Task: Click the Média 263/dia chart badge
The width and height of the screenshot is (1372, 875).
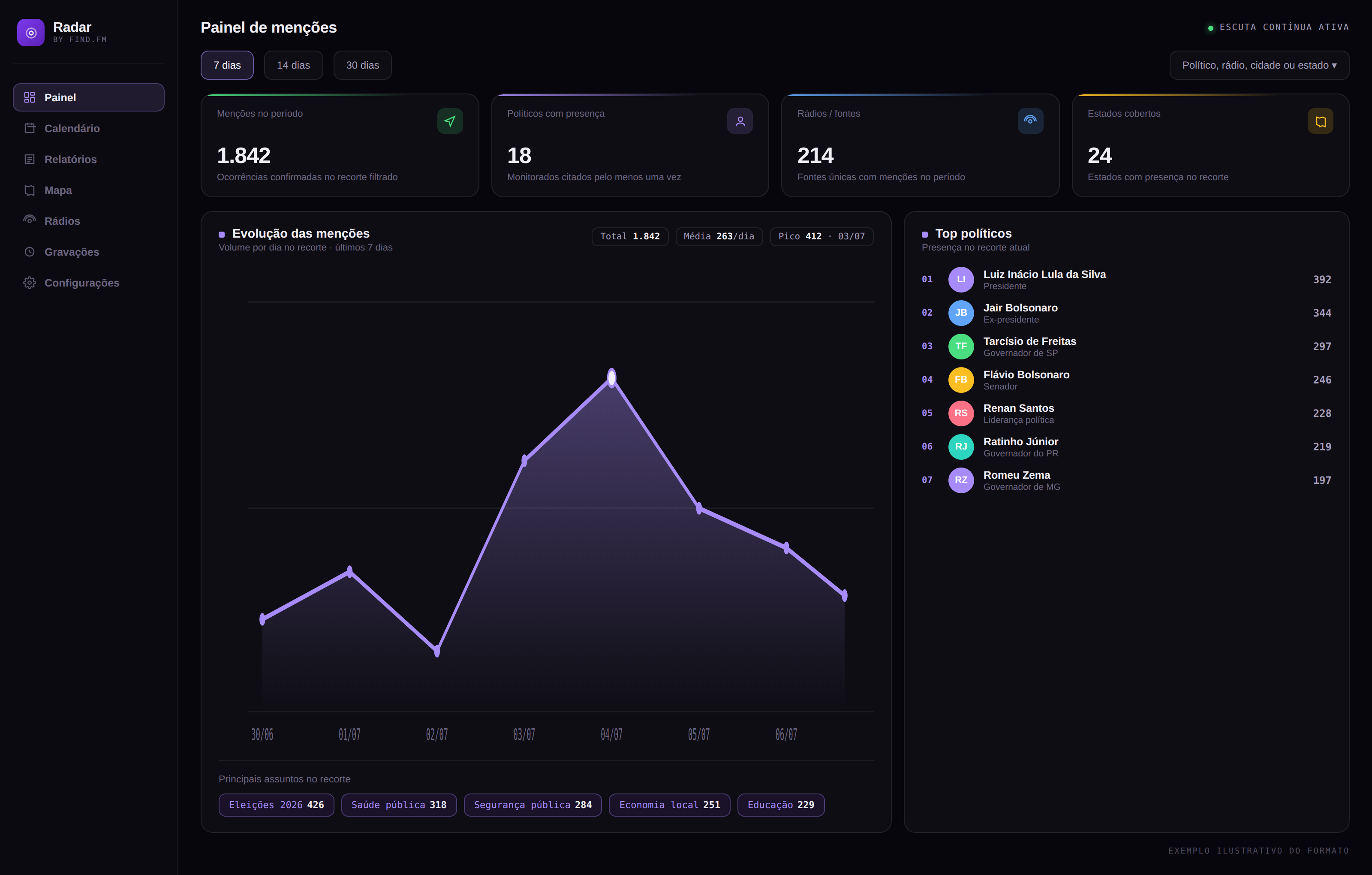Action: pyautogui.click(x=719, y=237)
